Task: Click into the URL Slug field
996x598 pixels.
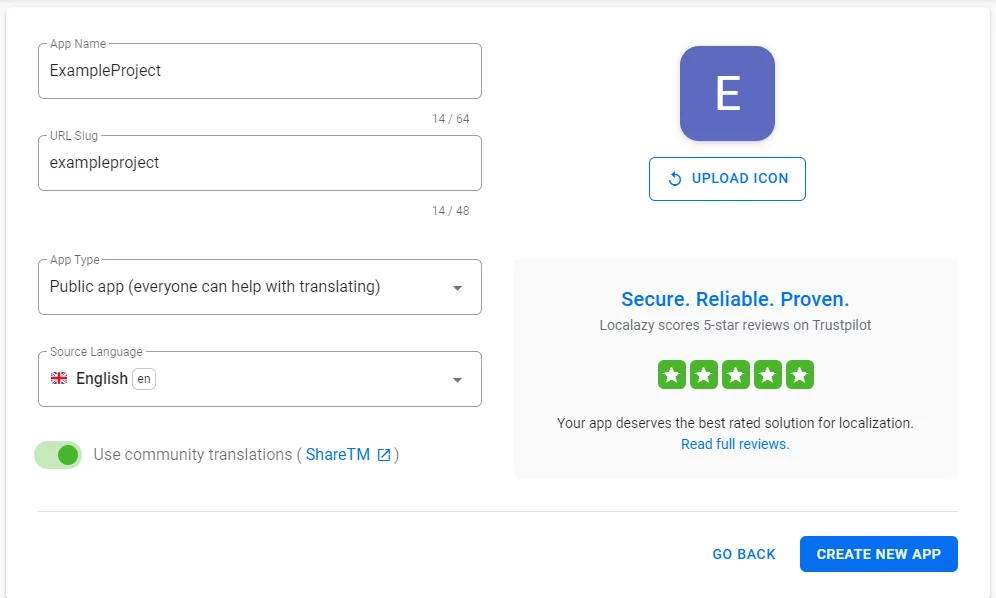Action: [x=259, y=163]
